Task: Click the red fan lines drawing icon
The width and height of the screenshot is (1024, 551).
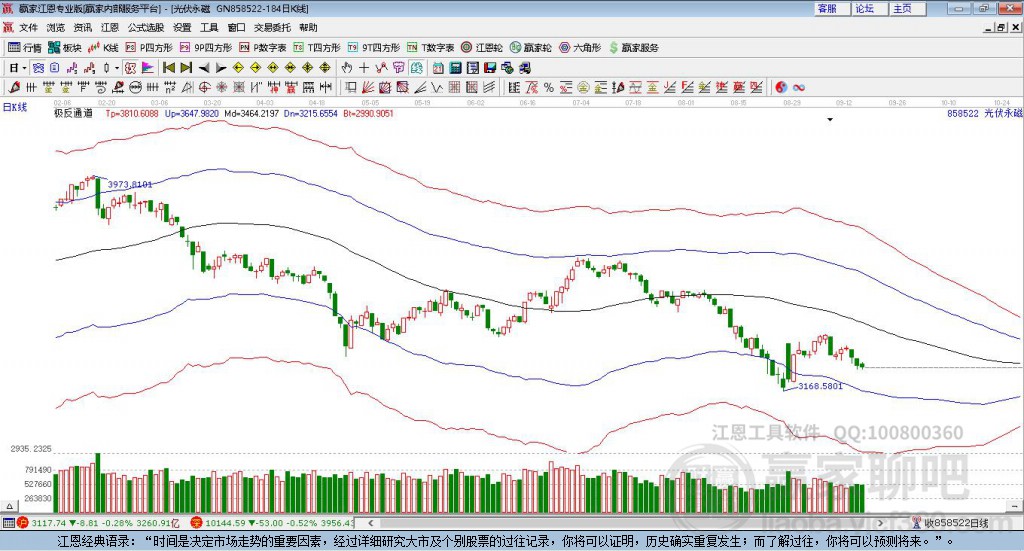Action: click(368, 87)
